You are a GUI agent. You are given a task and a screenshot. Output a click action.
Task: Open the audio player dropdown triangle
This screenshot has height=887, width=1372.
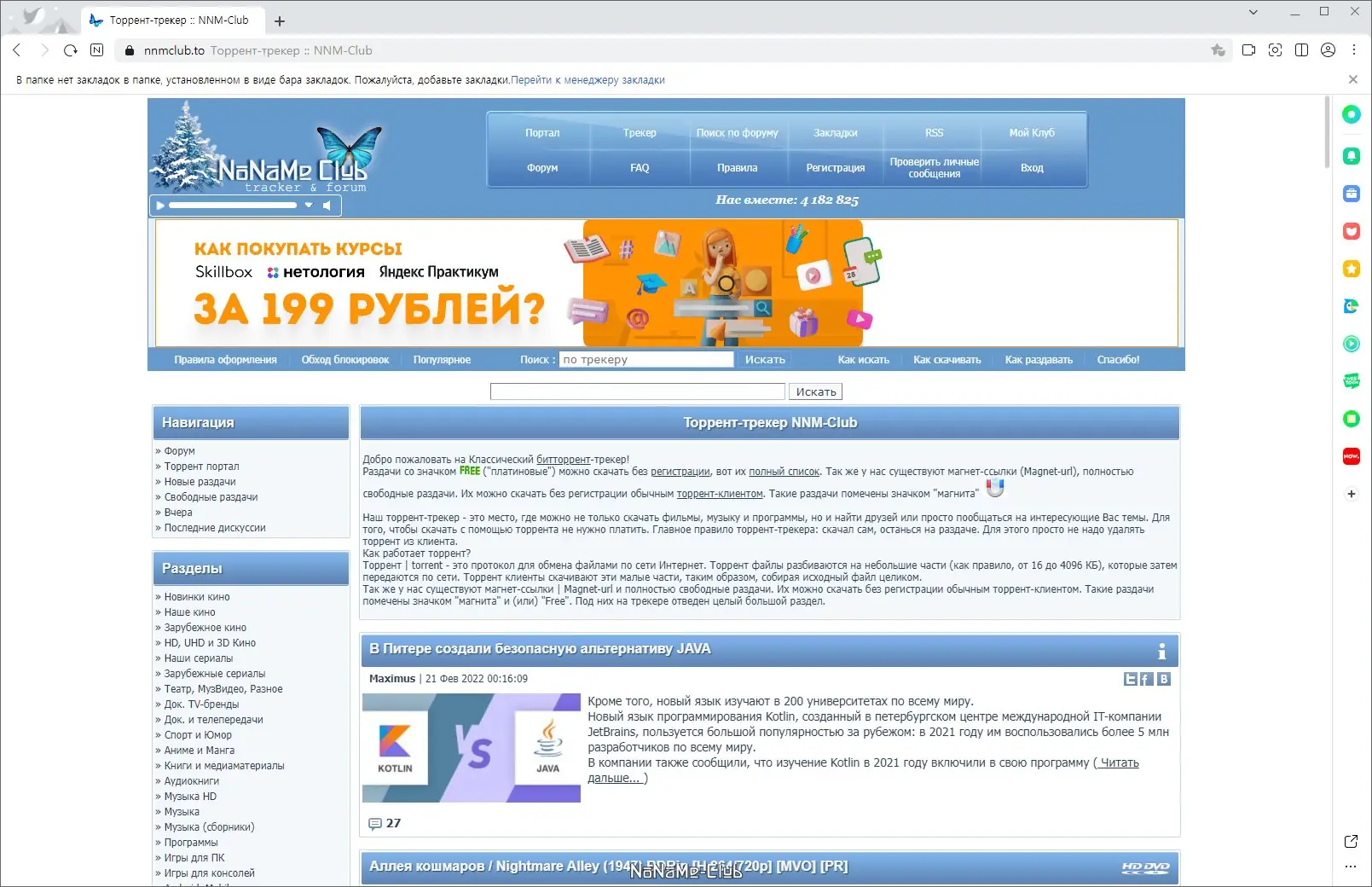coord(309,206)
